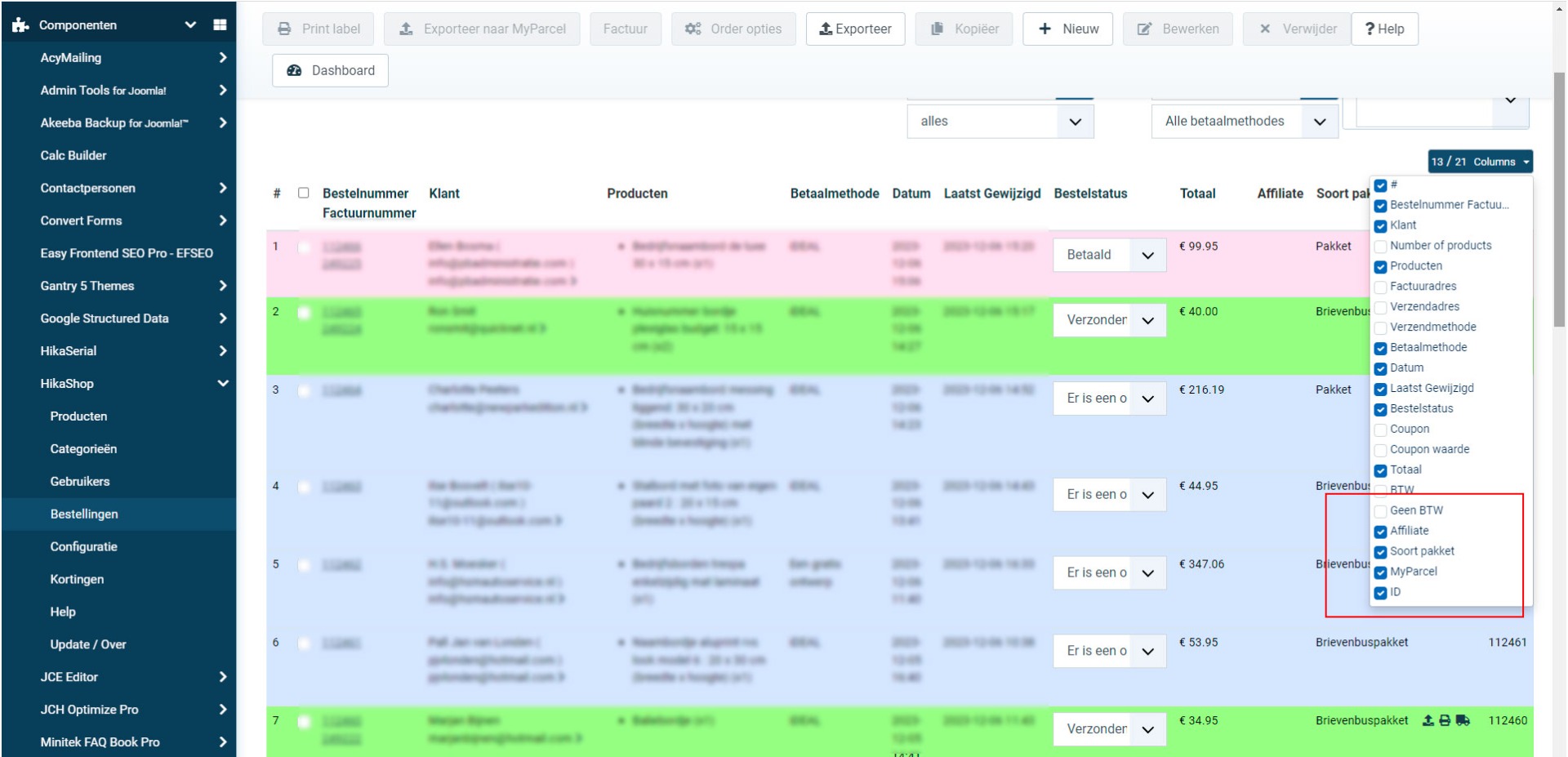
Task: Open status dropdown of the € 347.06 order
Action: pos(1109,572)
